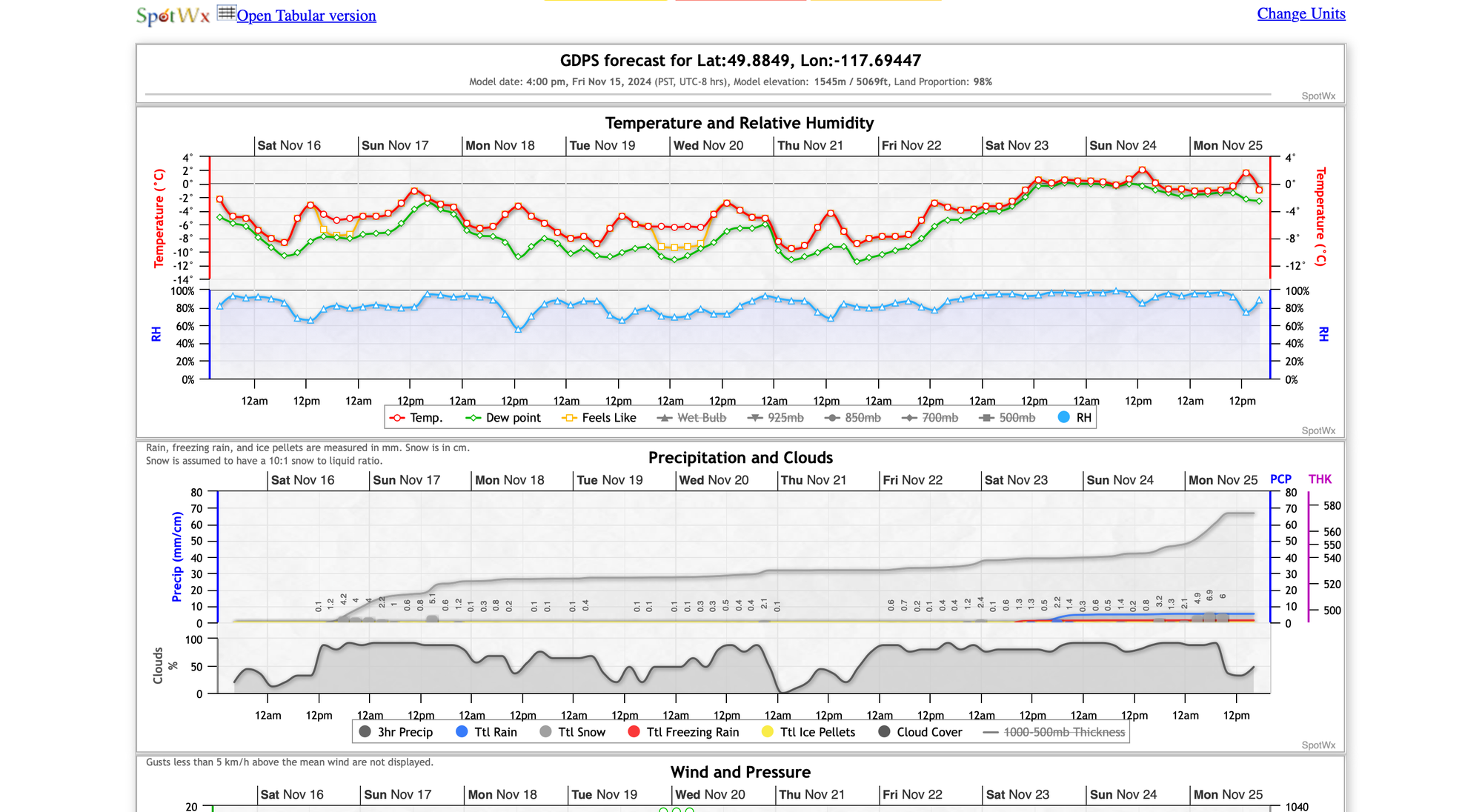Image resolution: width=1482 pixels, height=812 pixels.
Task: Hide the Feels Like series
Action: pos(599,418)
